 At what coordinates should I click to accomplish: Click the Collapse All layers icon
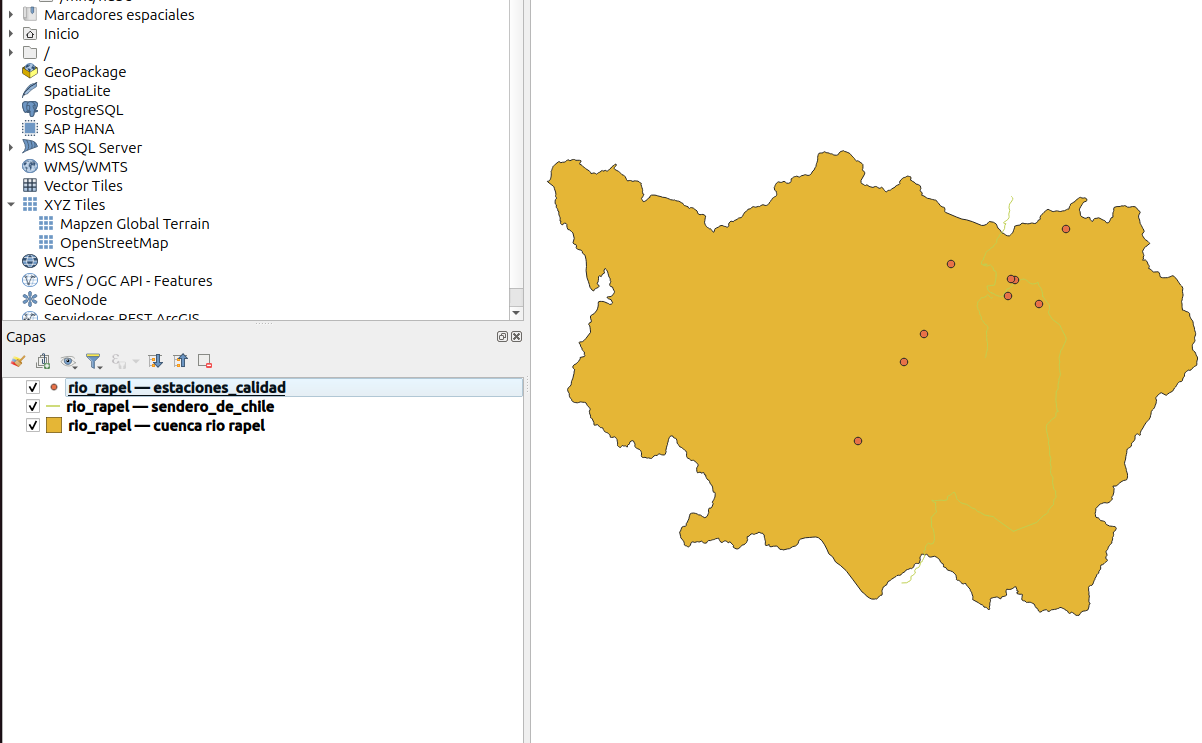(x=180, y=361)
